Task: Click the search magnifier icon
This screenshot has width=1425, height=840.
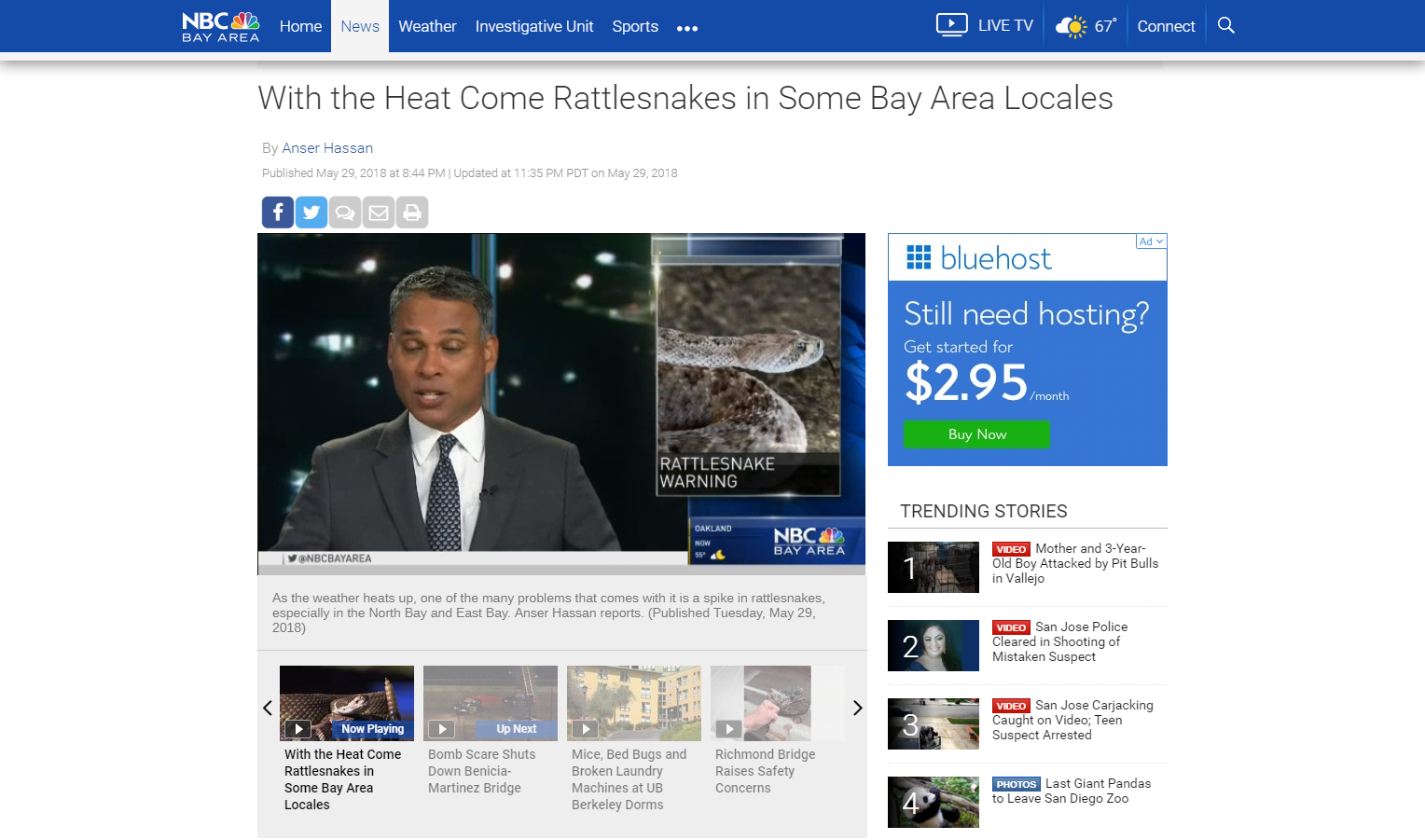Action: (x=1226, y=25)
